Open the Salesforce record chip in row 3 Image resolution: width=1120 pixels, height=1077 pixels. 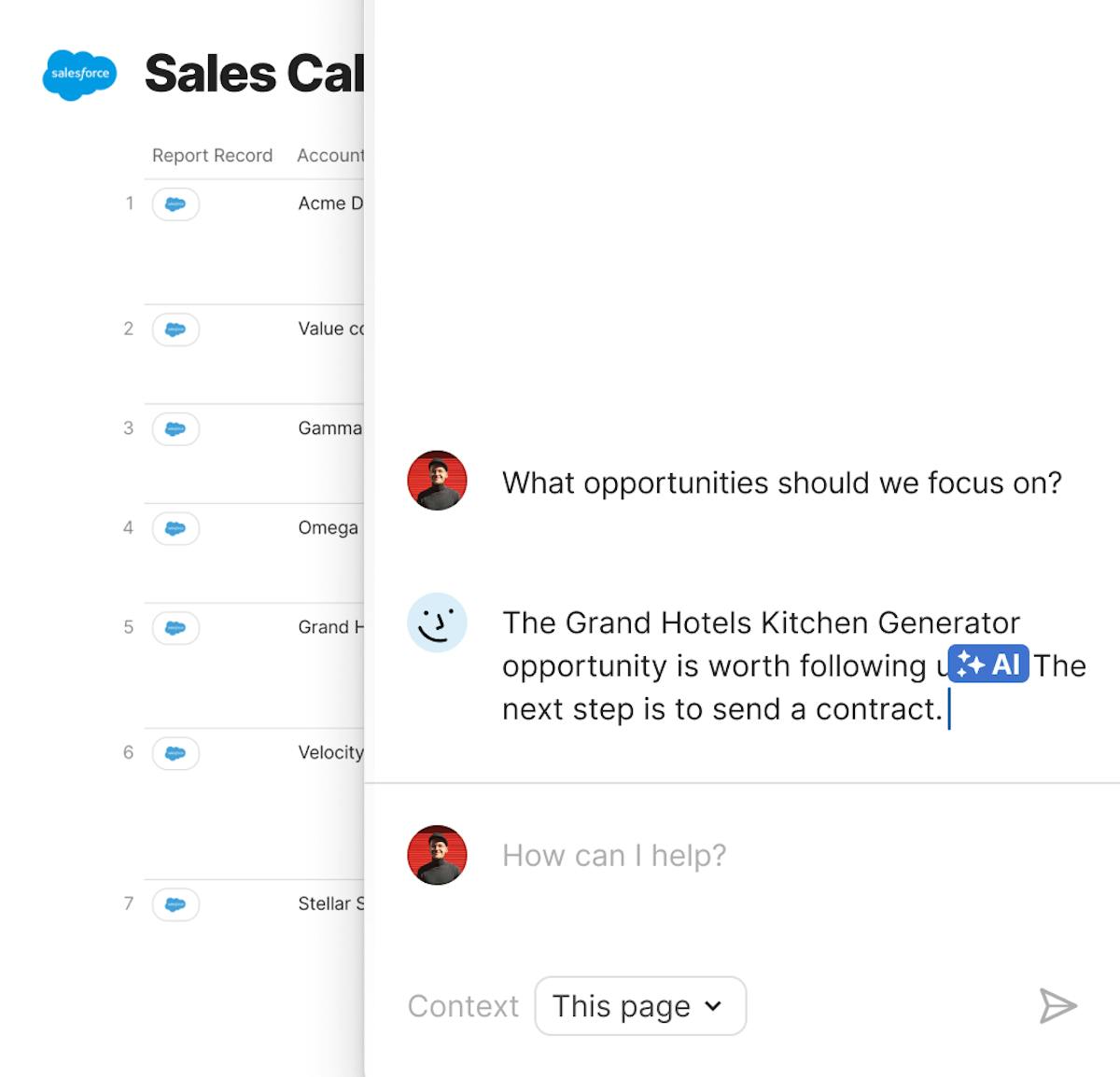(175, 429)
